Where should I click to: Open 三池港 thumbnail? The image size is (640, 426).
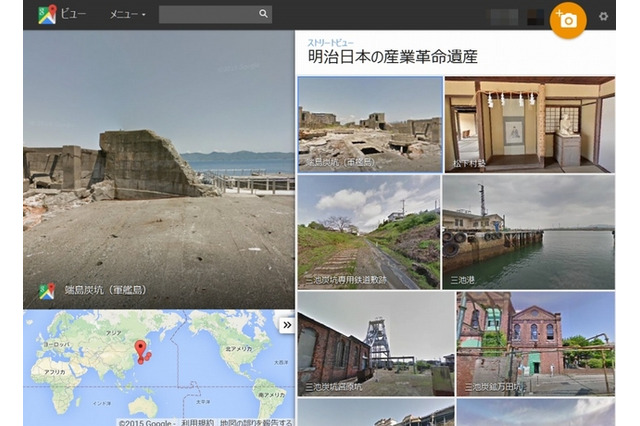529,232
